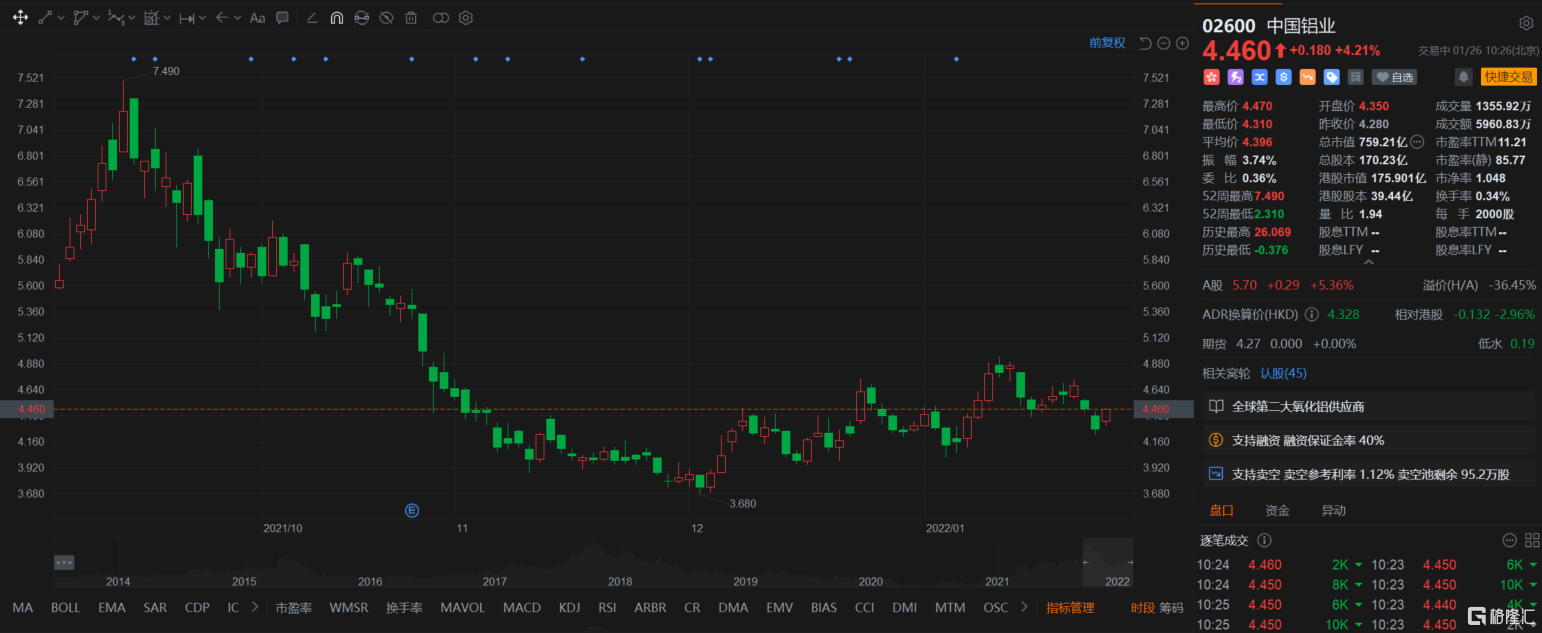Open the Gann tool dropdown arrow

click(x=168, y=18)
